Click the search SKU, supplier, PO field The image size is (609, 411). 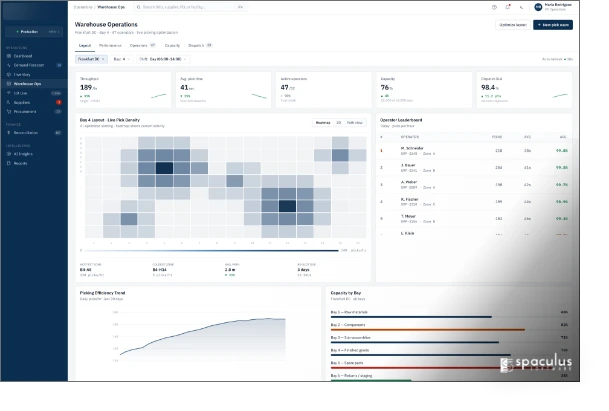[190, 7]
